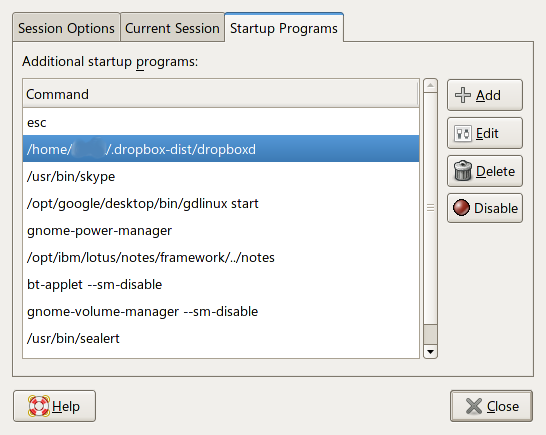Select the gdlinux start entry
The height and width of the screenshot is (435, 546).
click(221, 203)
